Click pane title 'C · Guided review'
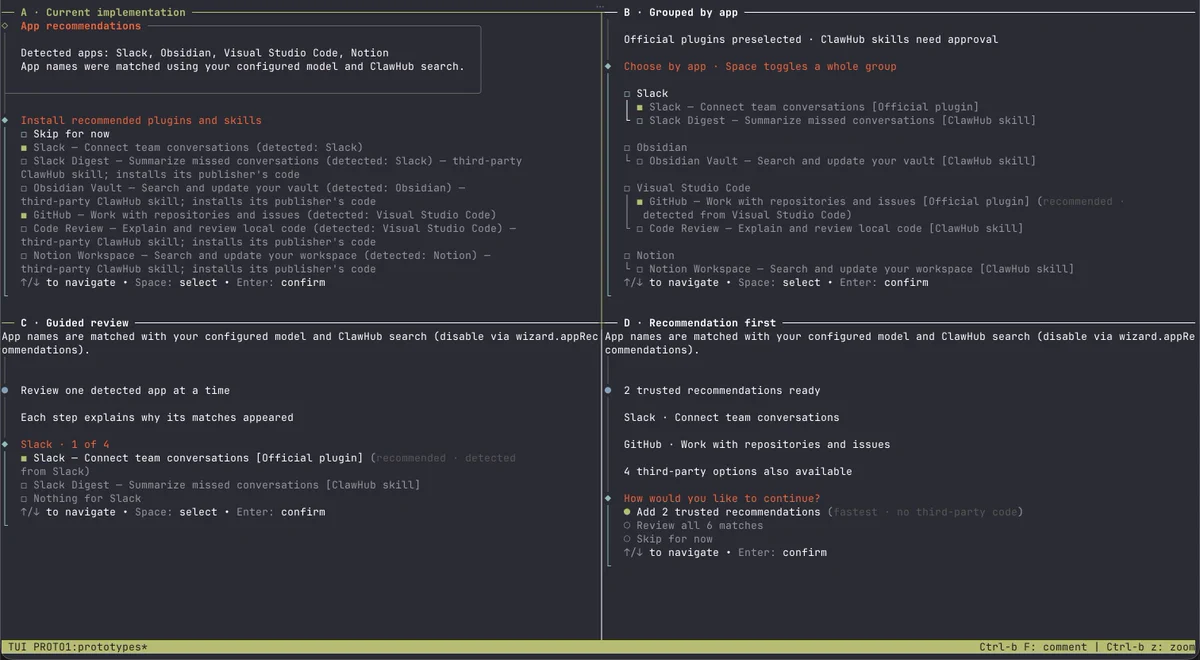The height and width of the screenshot is (660, 1200). (74, 323)
